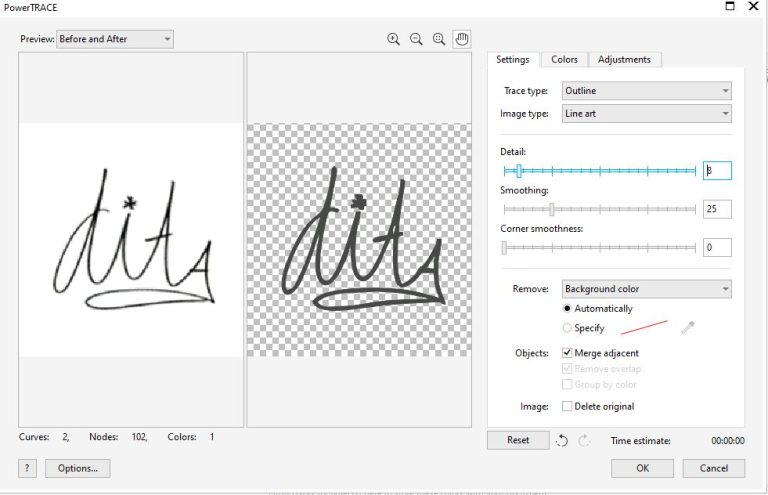This screenshot has height=495, width=768.
Task: Click the Reset button
Action: point(518,440)
